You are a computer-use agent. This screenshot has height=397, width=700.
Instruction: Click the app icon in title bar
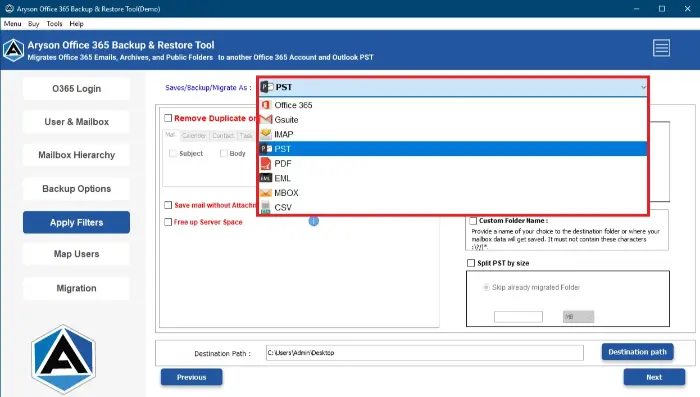(9, 8)
